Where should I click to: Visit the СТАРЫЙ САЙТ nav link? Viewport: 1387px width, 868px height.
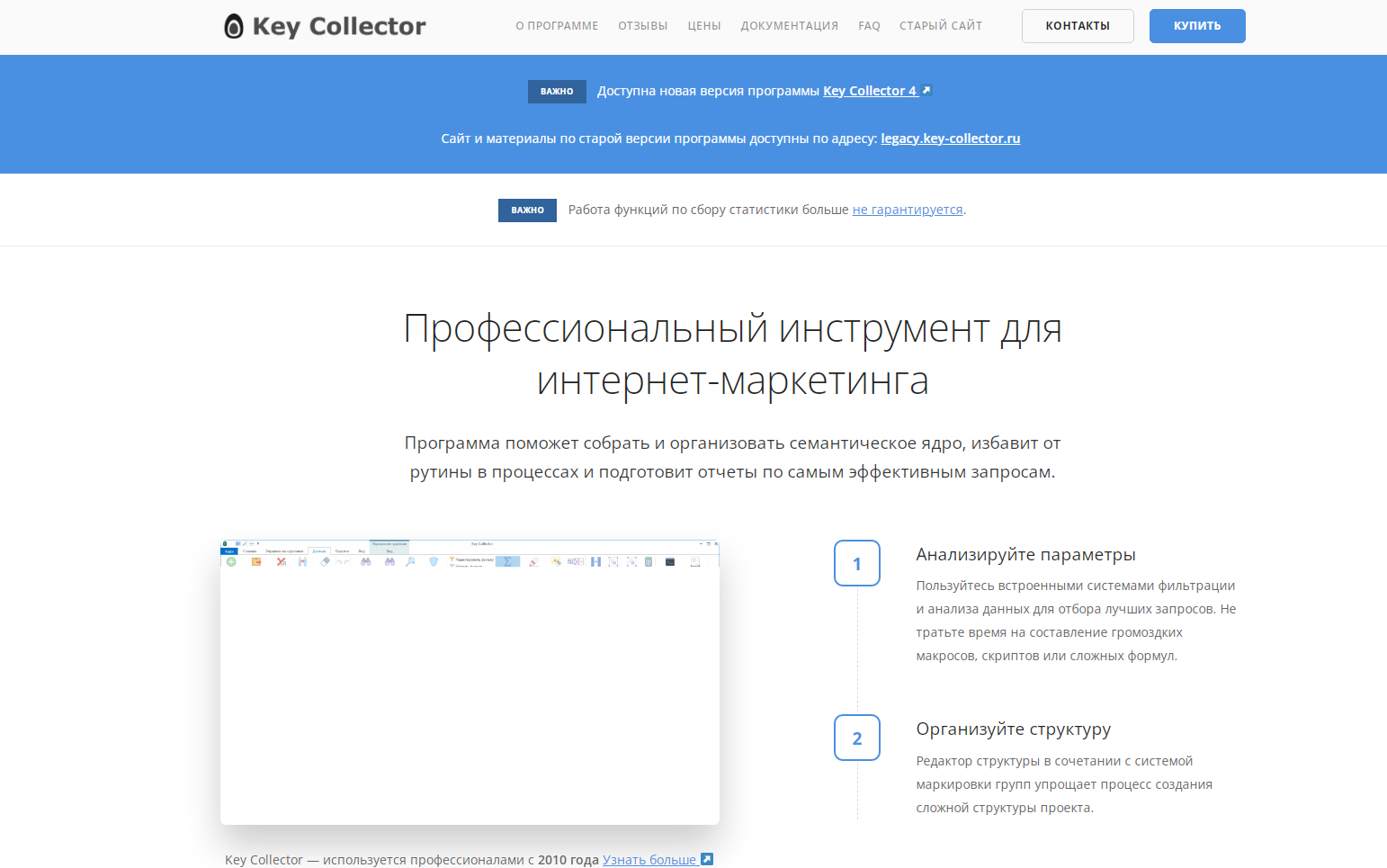pyautogui.click(x=941, y=26)
